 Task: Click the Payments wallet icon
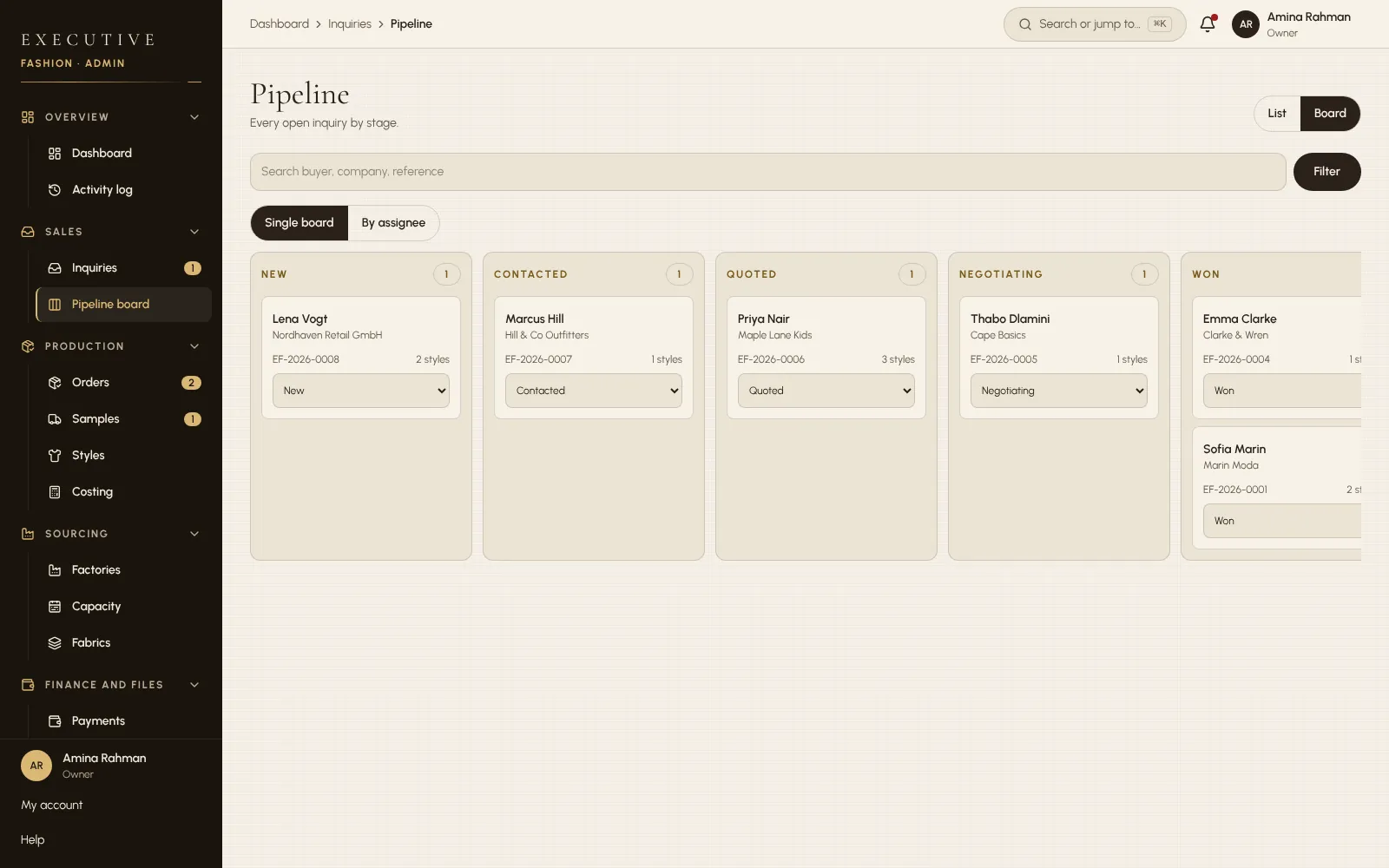(x=55, y=721)
